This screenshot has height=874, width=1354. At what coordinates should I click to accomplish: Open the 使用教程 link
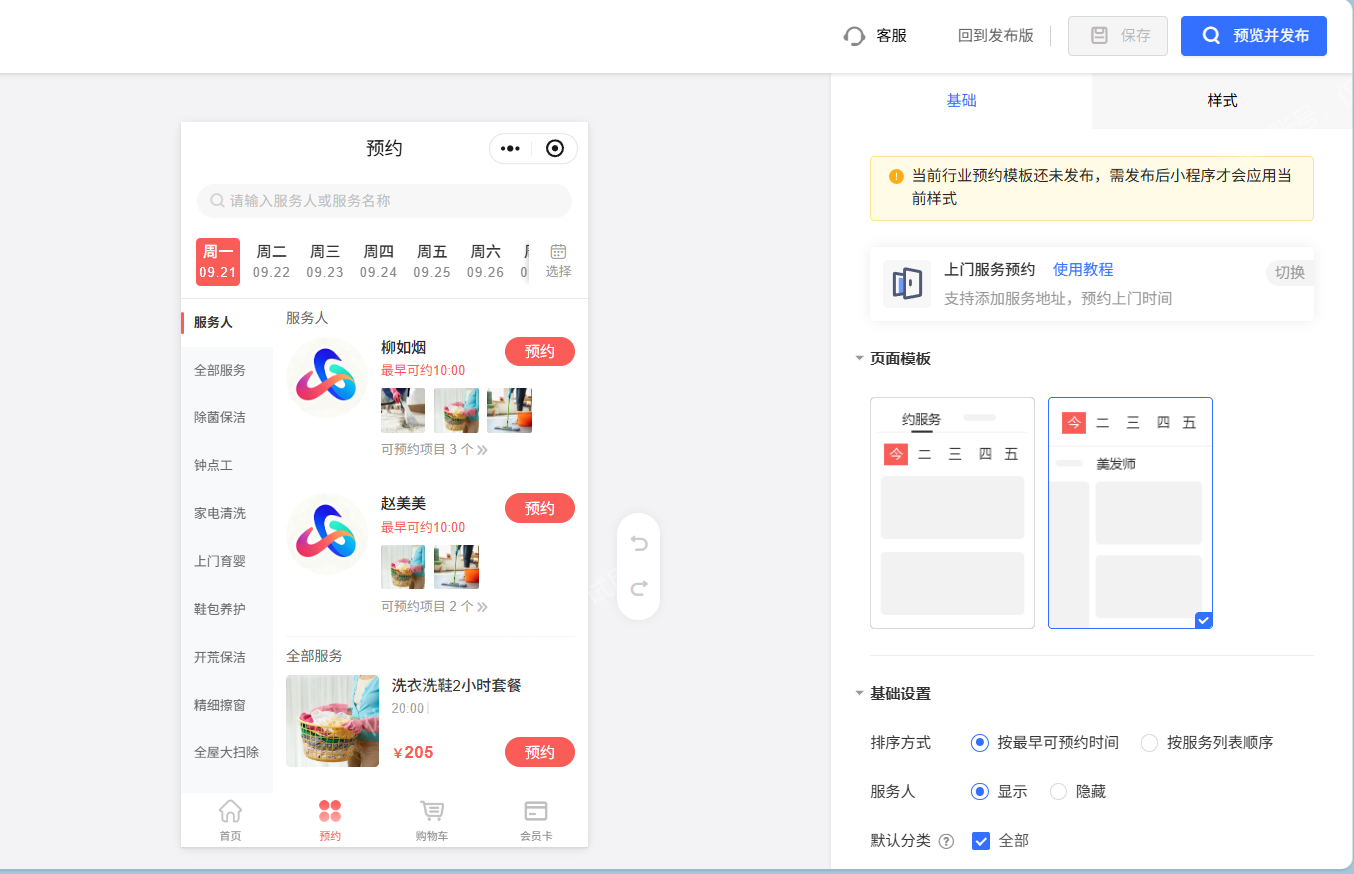1083,270
